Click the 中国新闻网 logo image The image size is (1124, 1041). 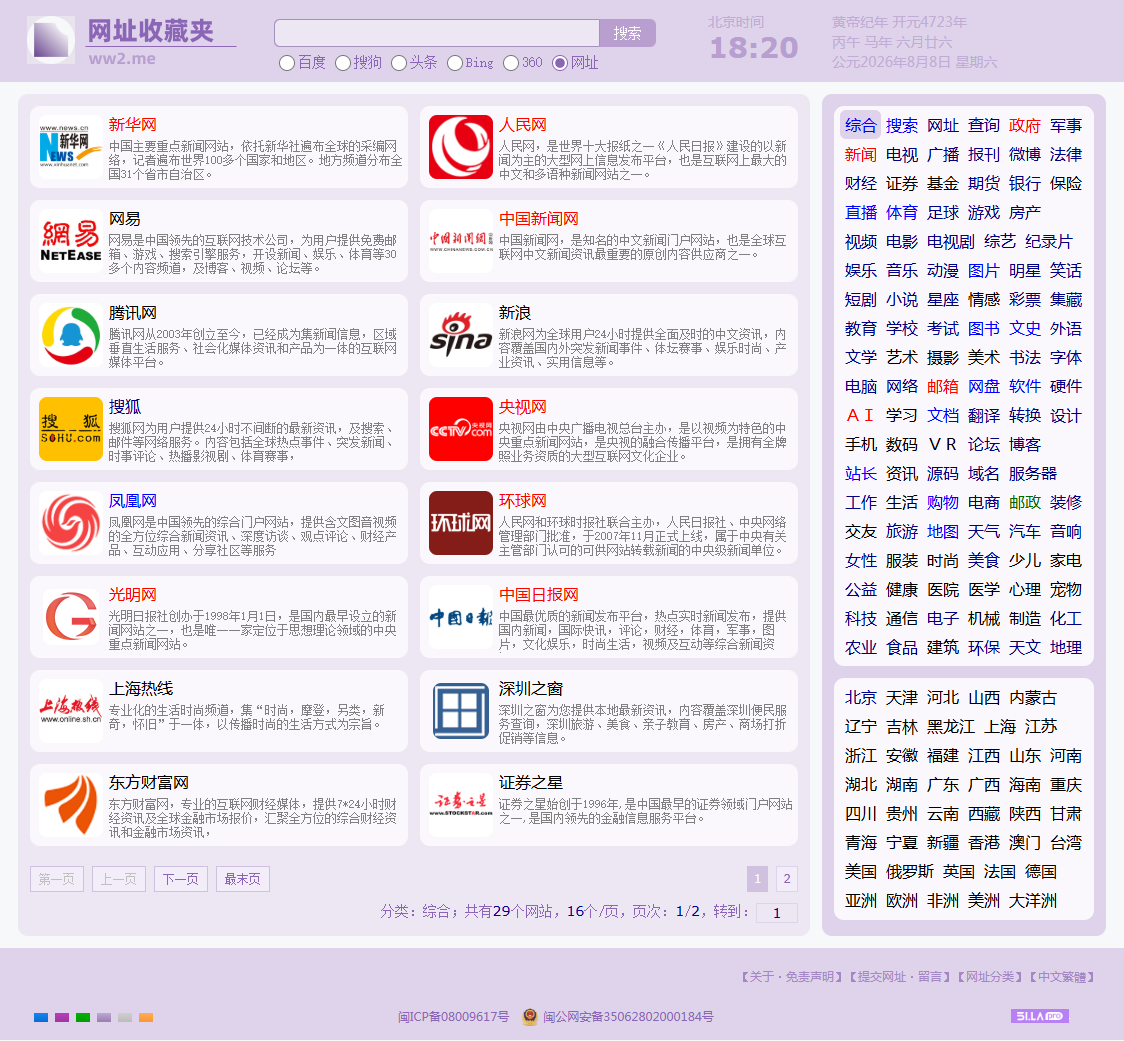point(461,241)
